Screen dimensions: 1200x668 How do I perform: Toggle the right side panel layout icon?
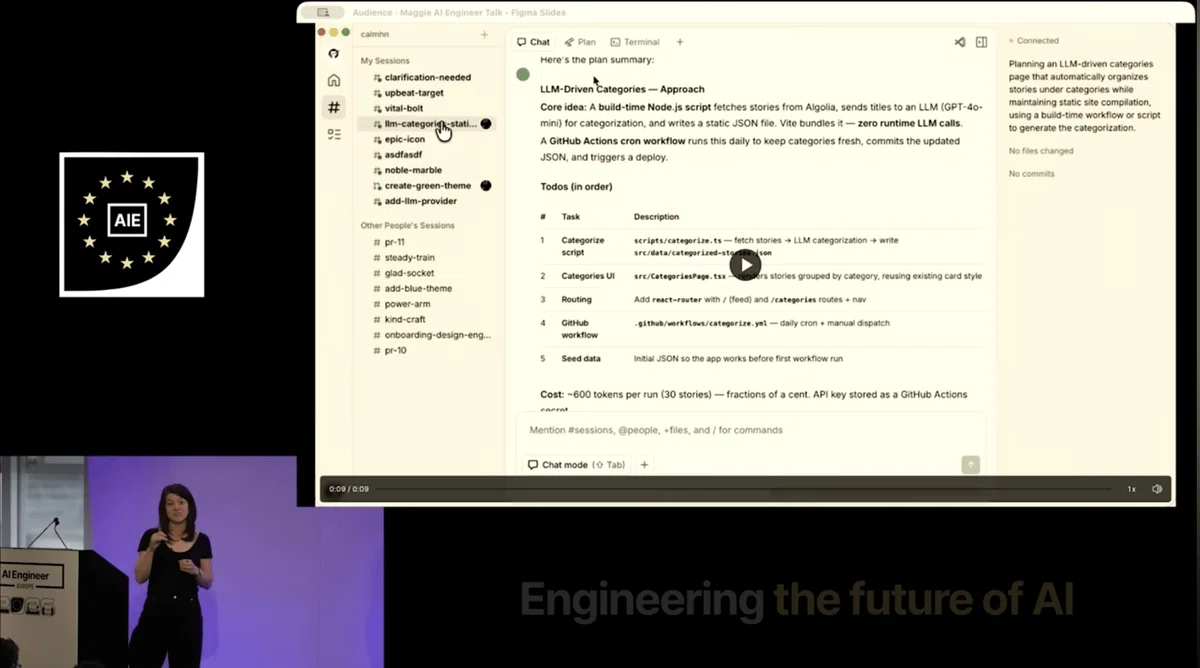[x=981, y=42]
